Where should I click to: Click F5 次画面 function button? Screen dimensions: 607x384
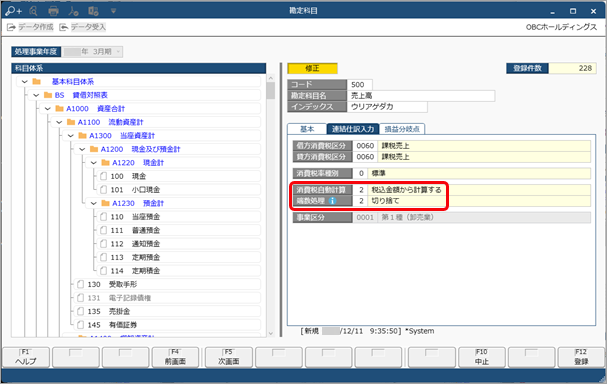229,357
